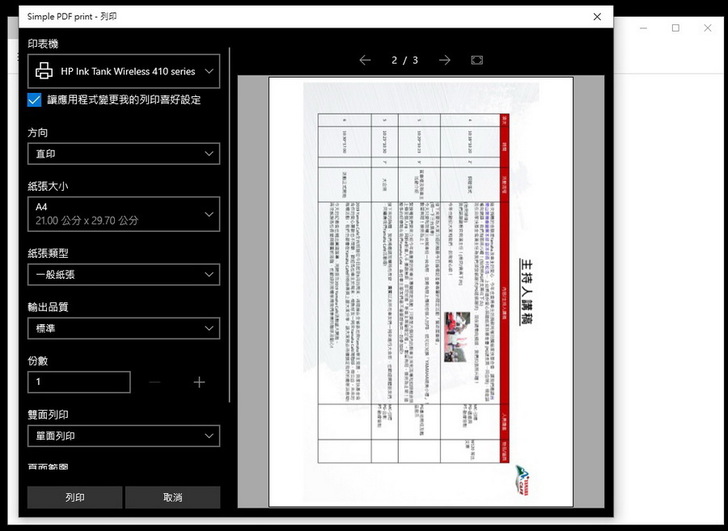
Task: Click the 2 / 3 page indicator
Action: point(404,60)
